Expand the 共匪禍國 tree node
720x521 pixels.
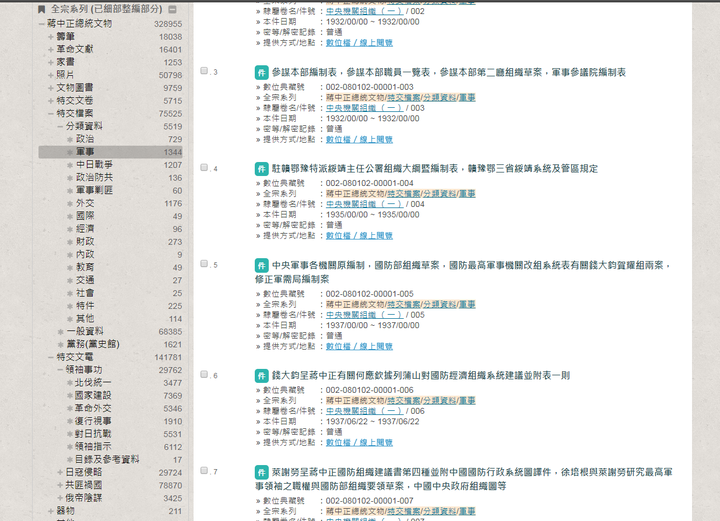60,485
